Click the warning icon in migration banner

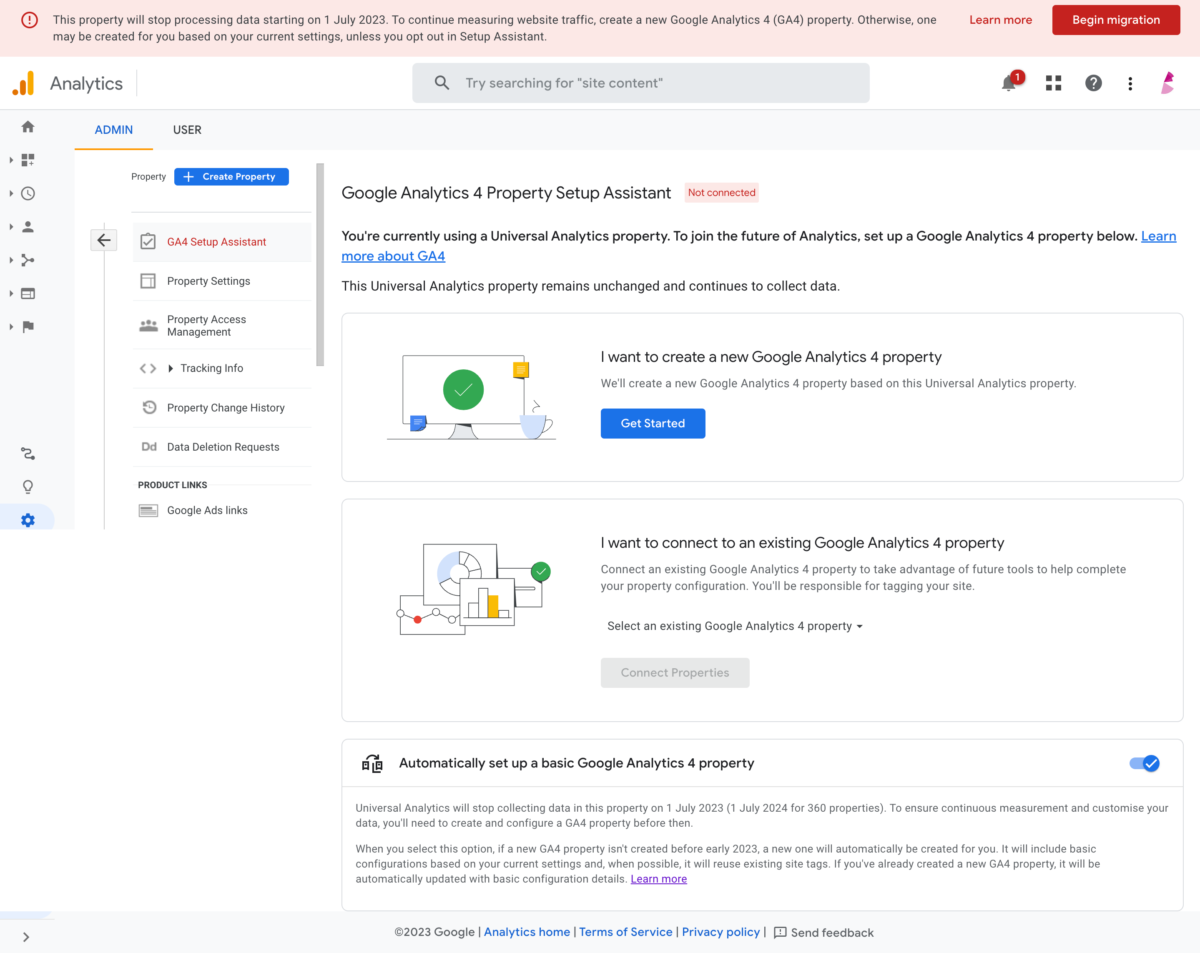click(x=29, y=20)
